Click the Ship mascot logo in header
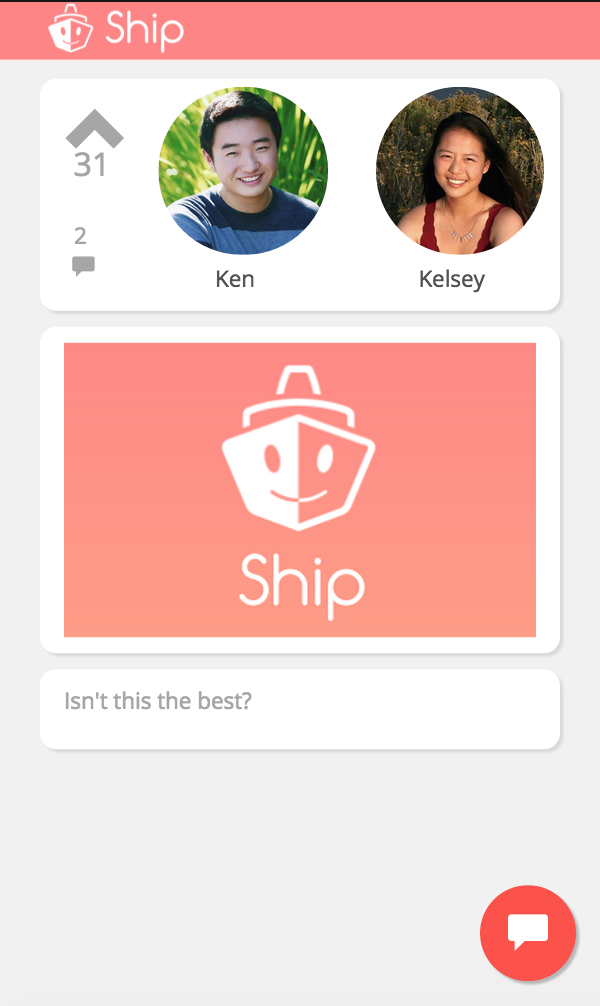Screen dimensions: 600x1006 tap(71, 29)
